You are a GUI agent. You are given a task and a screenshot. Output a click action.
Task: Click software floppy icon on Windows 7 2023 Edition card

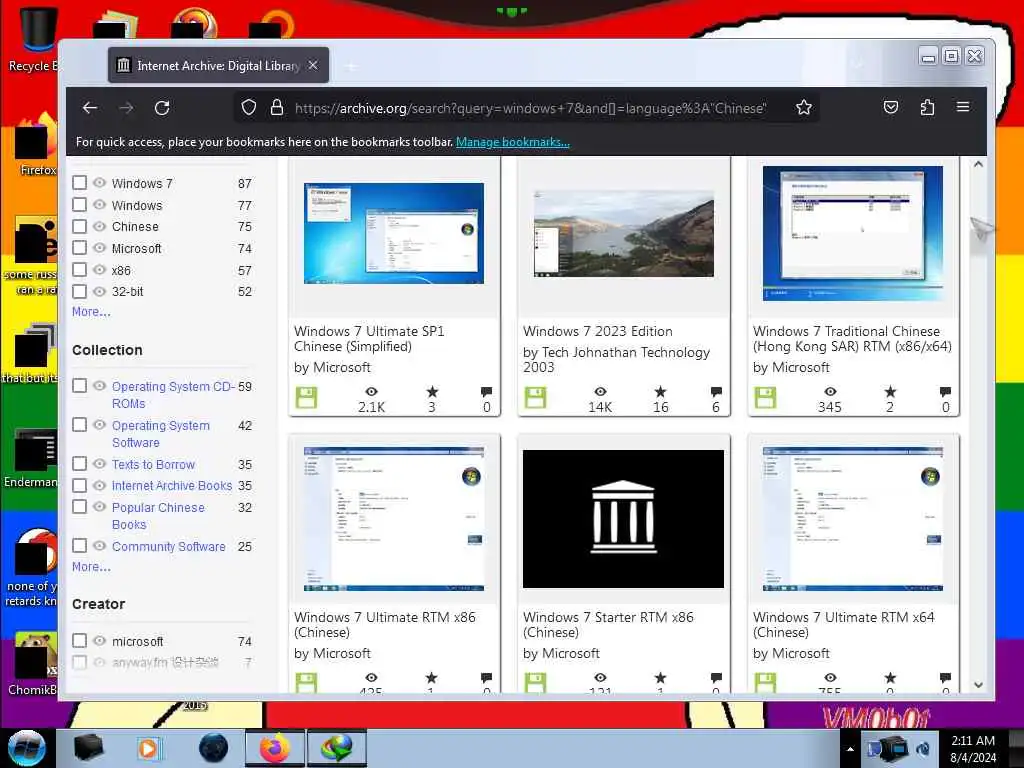(536, 398)
